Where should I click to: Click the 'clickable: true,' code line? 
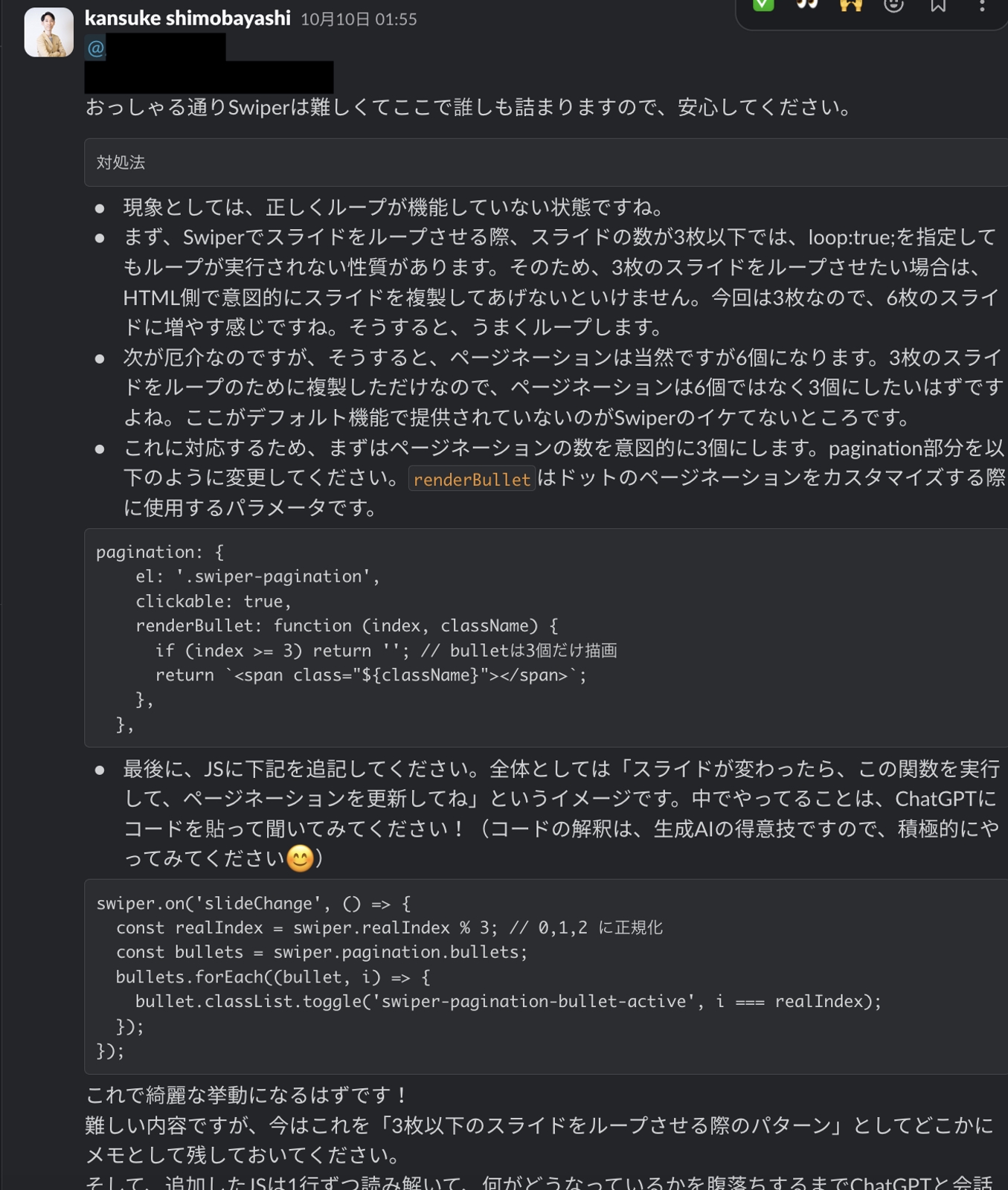coord(214,601)
